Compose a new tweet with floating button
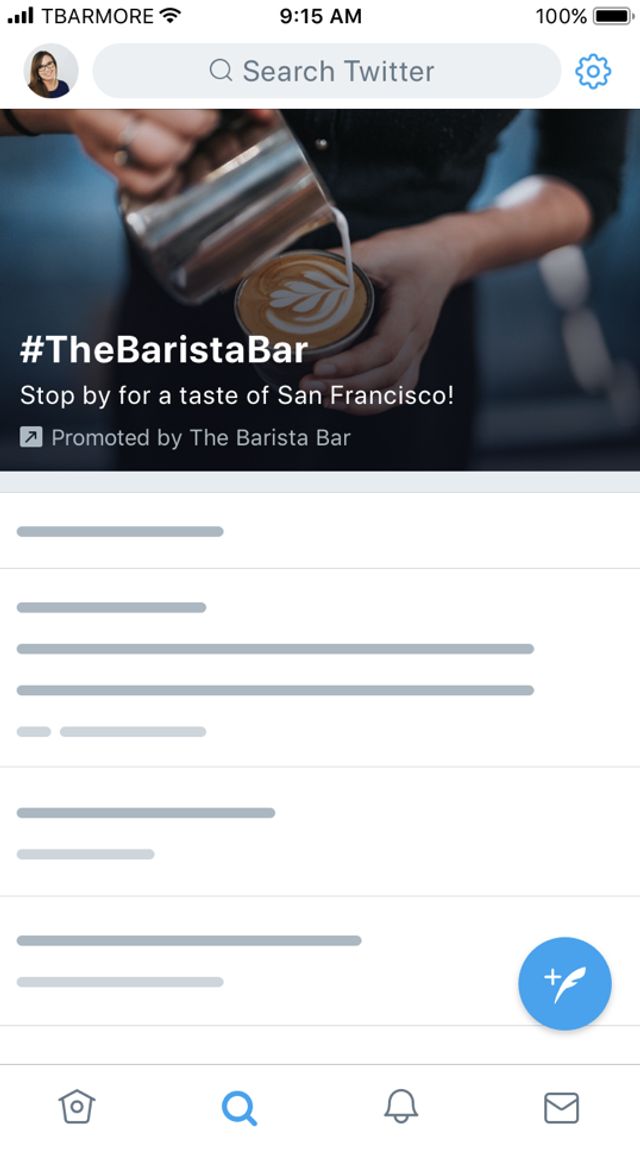This screenshot has height=1152, width=640. (x=564, y=983)
